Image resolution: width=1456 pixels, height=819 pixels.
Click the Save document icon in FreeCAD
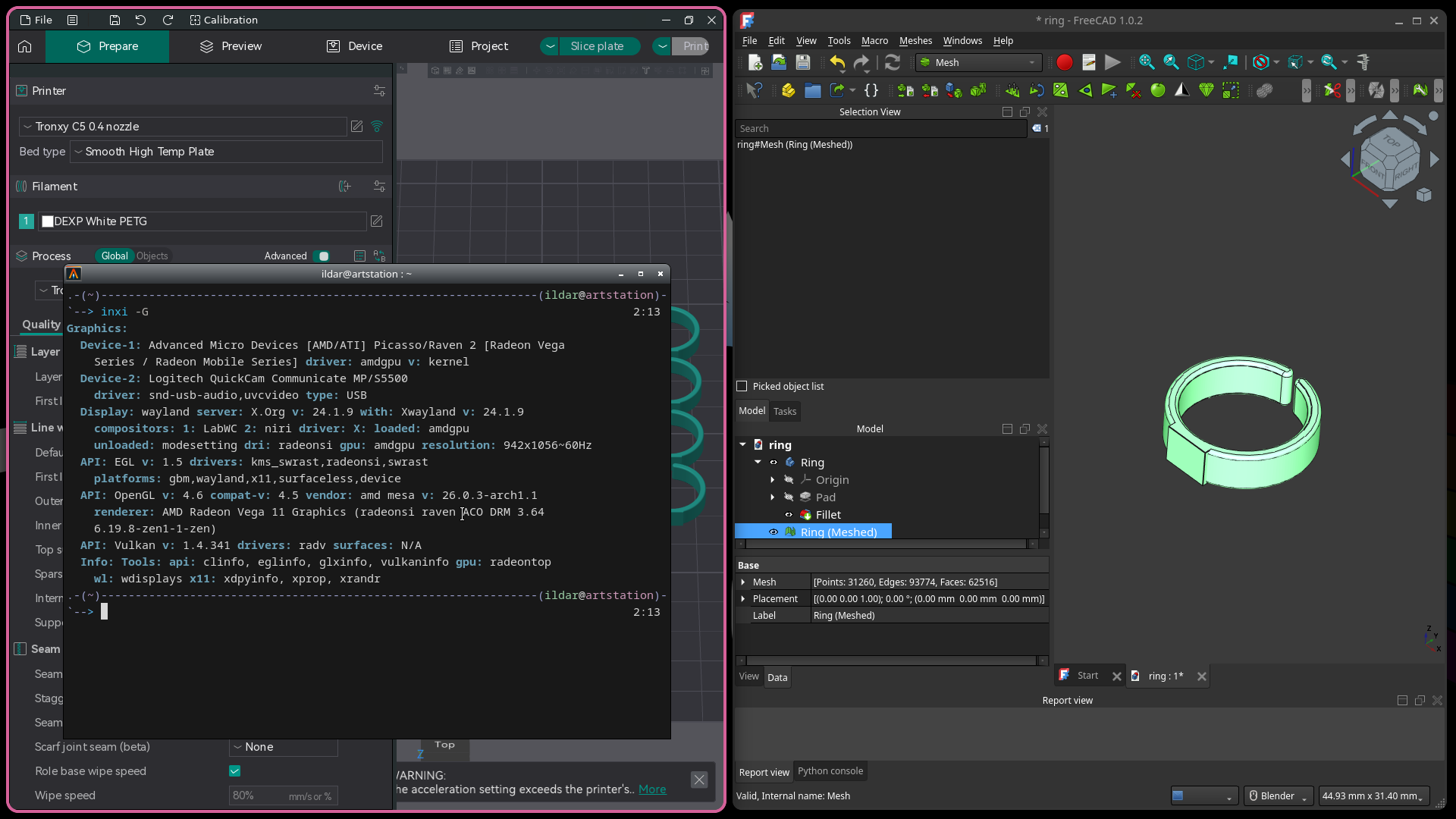803,63
